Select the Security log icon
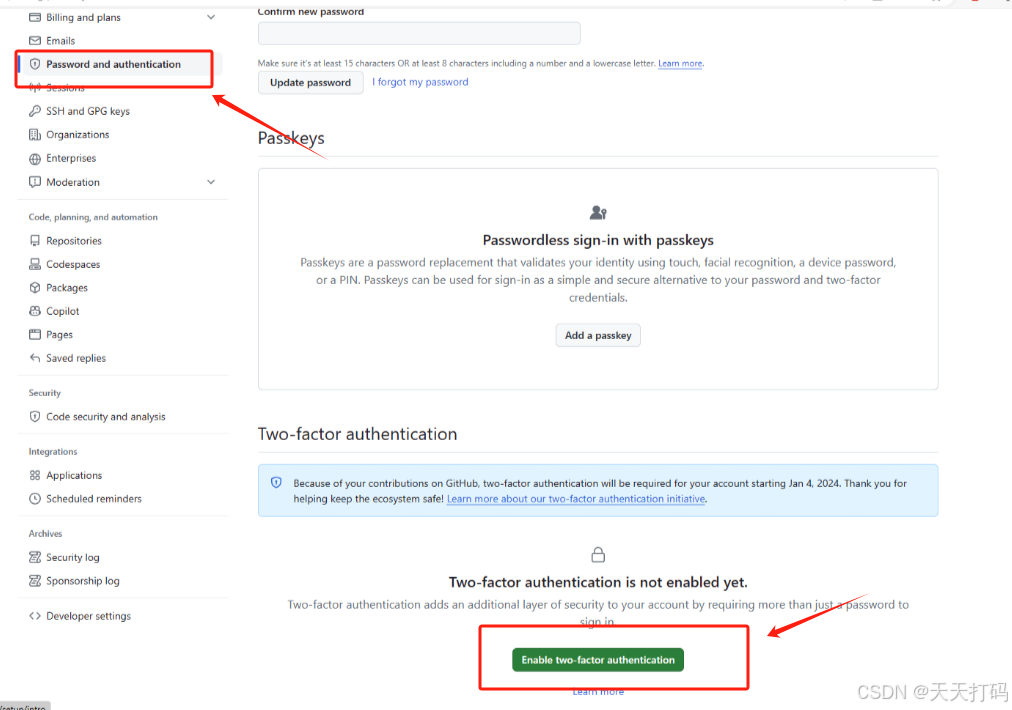1012x710 pixels. 33,557
